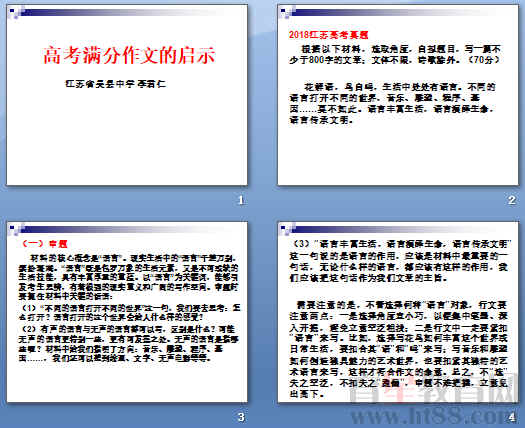Click the red (一) heading on slide 3
This screenshot has height=428, width=525.
(44, 244)
